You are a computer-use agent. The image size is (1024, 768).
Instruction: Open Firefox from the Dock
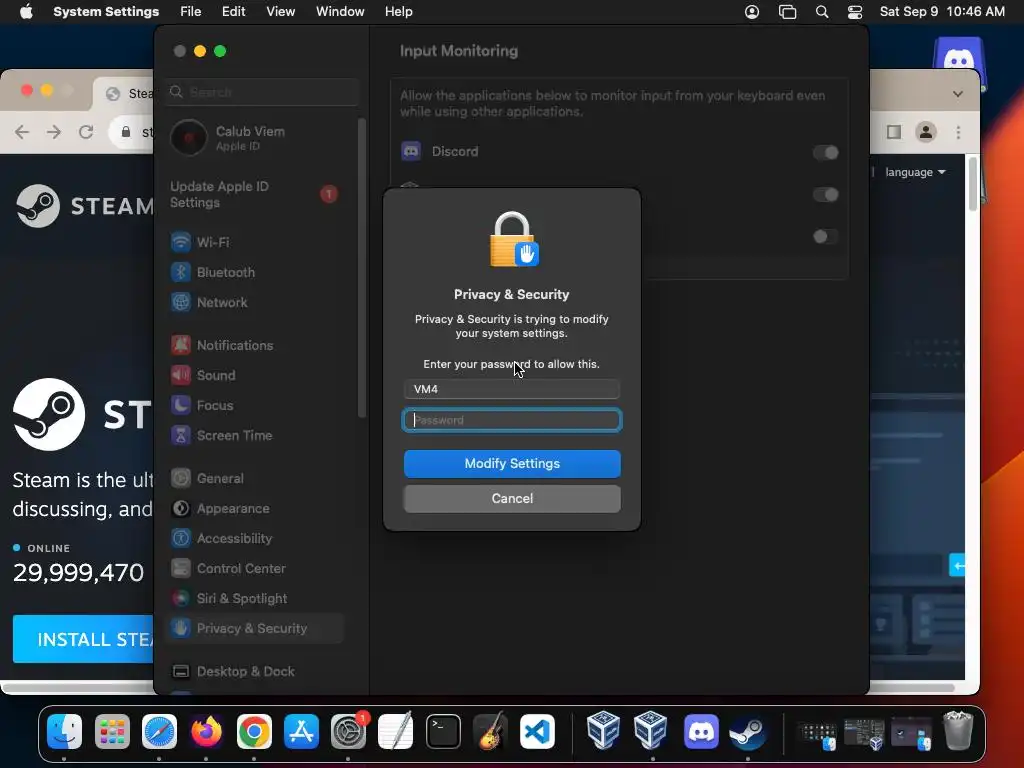206,731
